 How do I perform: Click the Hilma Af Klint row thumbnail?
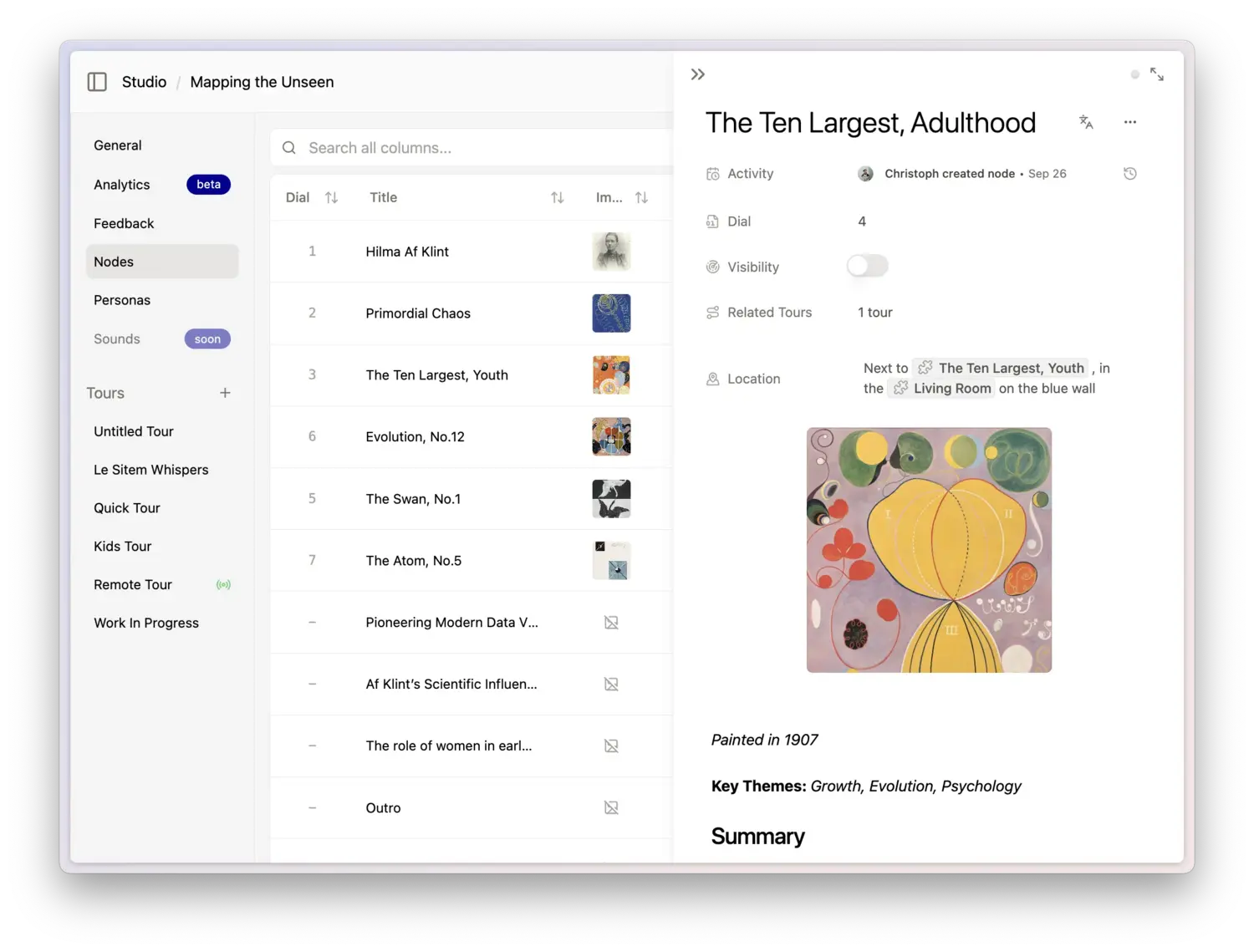(x=611, y=252)
